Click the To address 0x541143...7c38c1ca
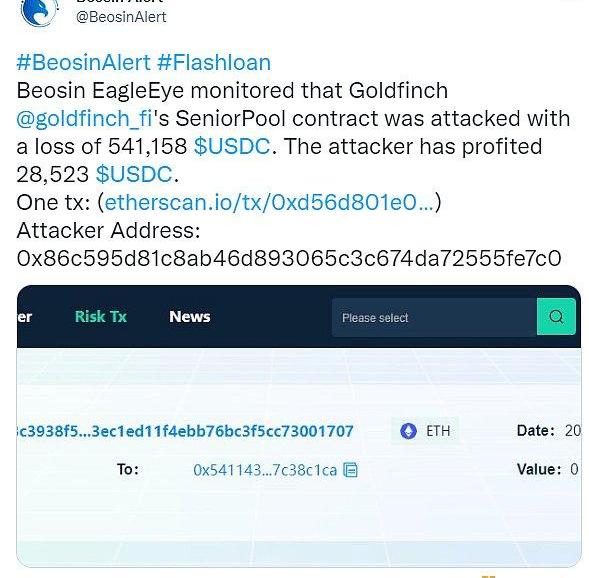Screen dimensions: 589x578 click(x=265, y=470)
